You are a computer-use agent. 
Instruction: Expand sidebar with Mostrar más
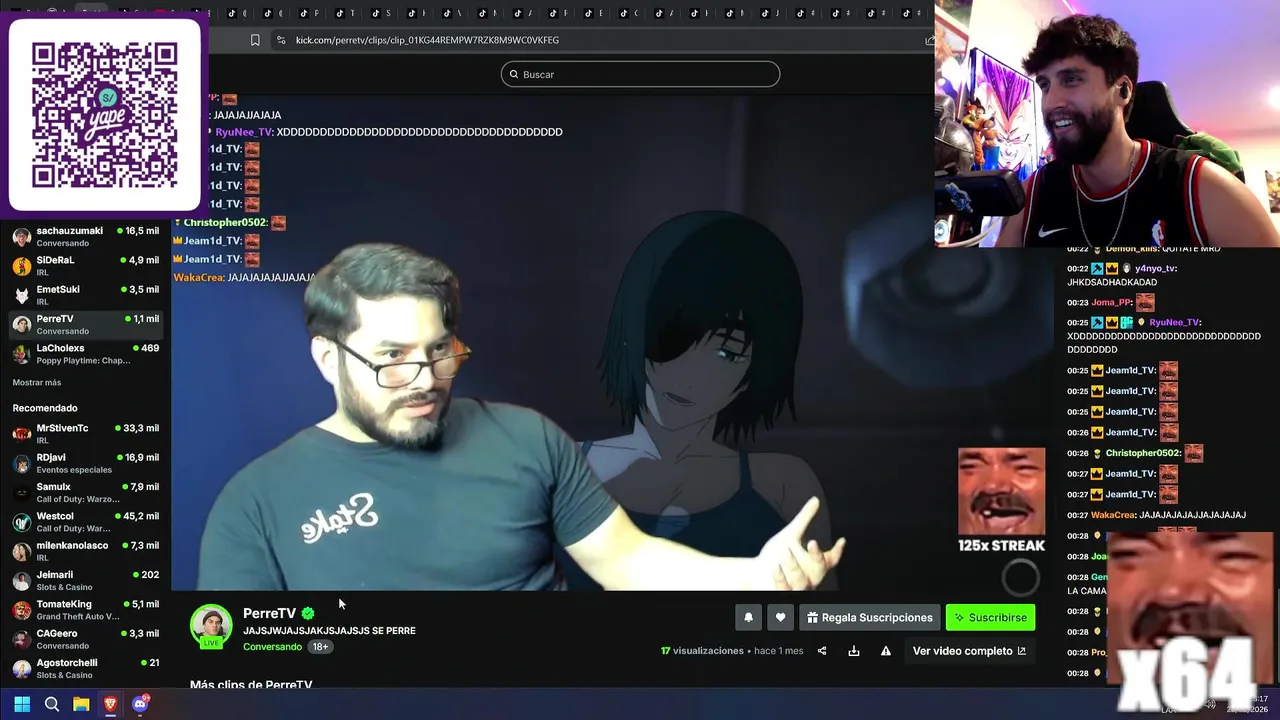(37, 383)
